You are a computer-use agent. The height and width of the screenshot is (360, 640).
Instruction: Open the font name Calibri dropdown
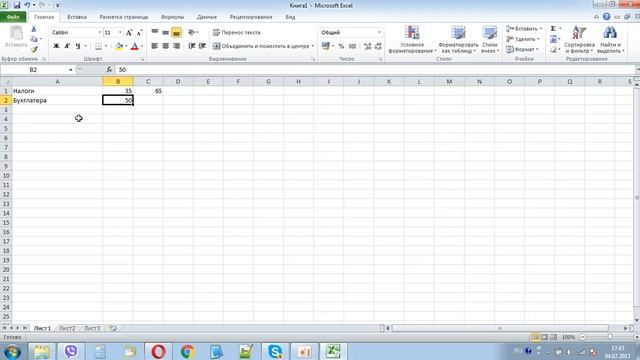pyautogui.click(x=99, y=32)
